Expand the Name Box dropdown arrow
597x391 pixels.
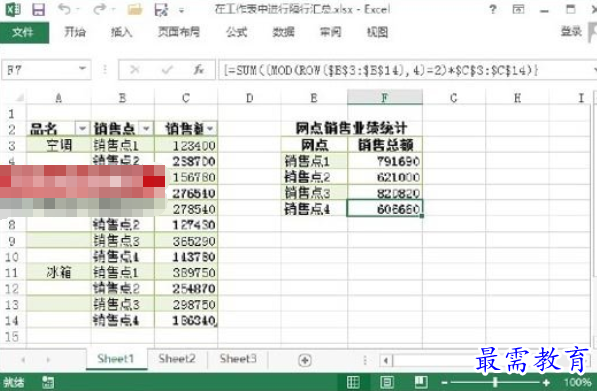[82, 69]
